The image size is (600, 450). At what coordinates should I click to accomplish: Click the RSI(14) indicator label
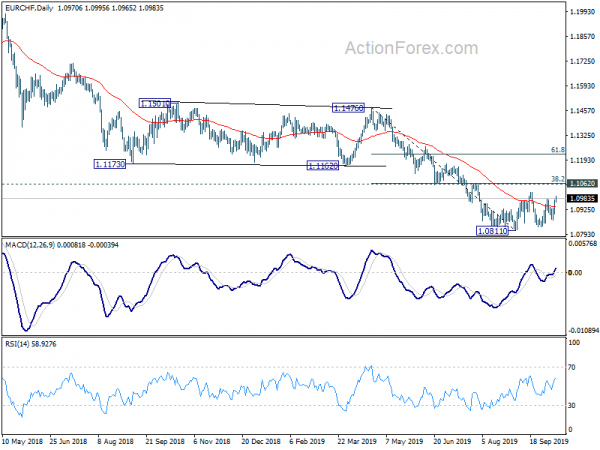(x=17, y=344)
